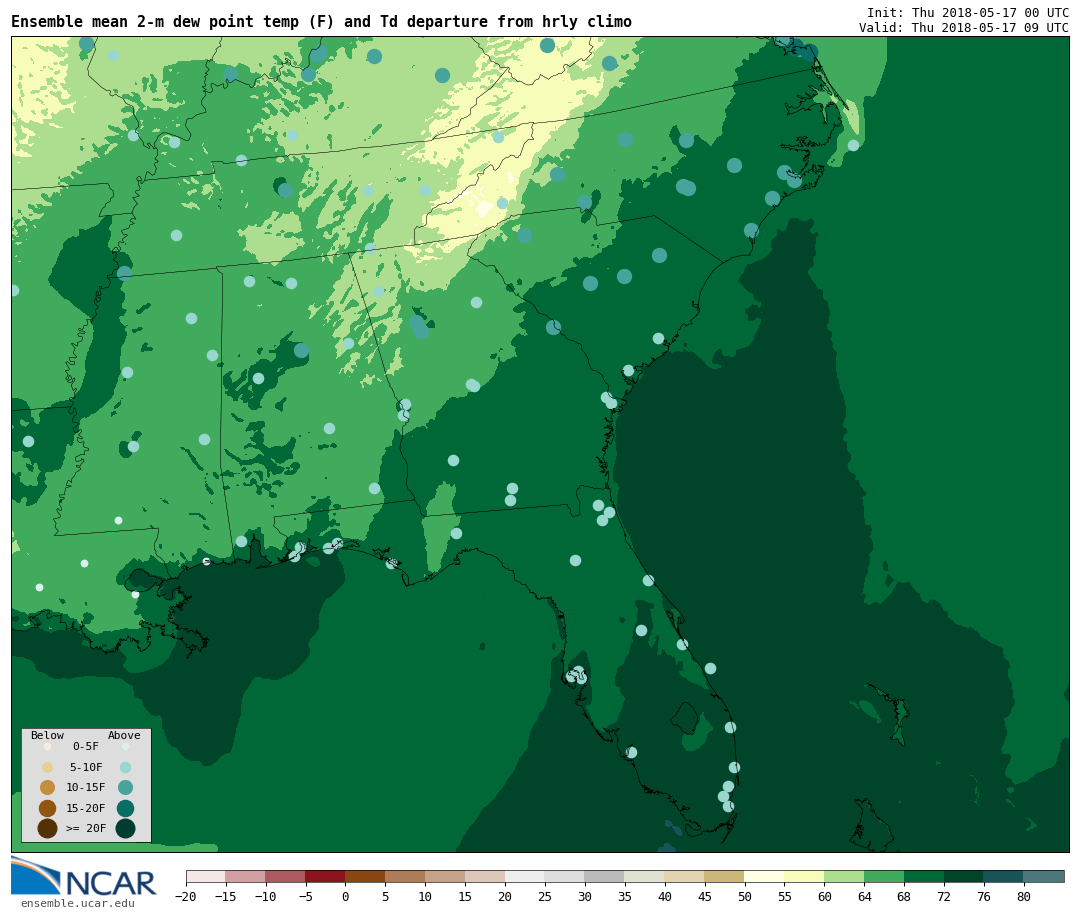
Task: Click the NCAR logo
Action: pos(84,876)
